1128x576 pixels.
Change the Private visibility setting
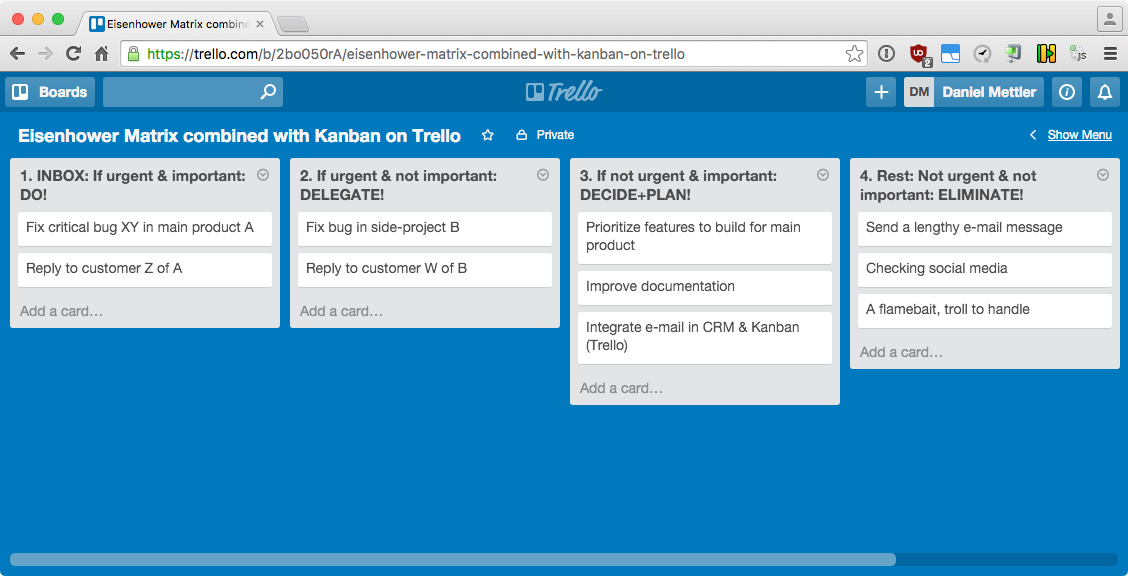coord(545,135)
